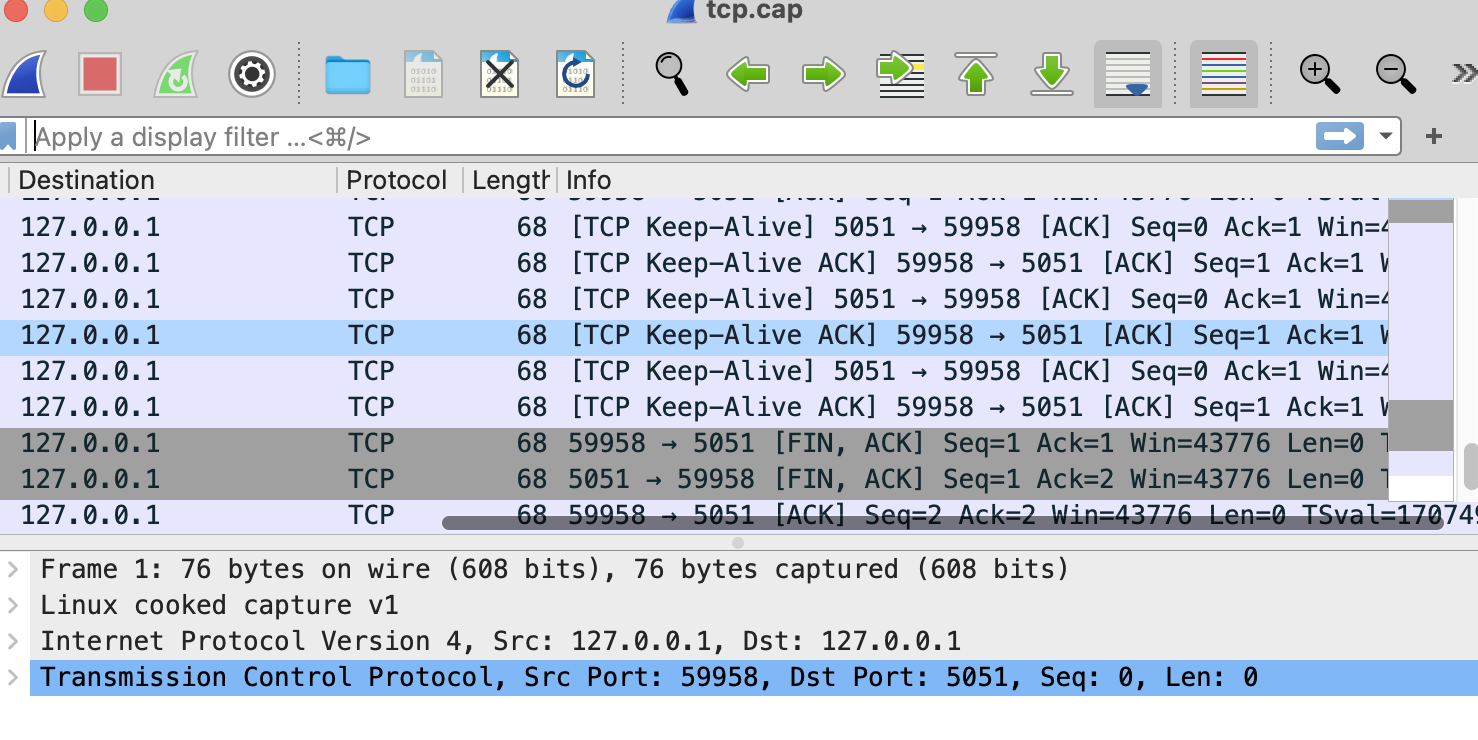Expand the Transmission Control Protocol details
This screenshot has height=740, width=1478.
coord(14,677)
